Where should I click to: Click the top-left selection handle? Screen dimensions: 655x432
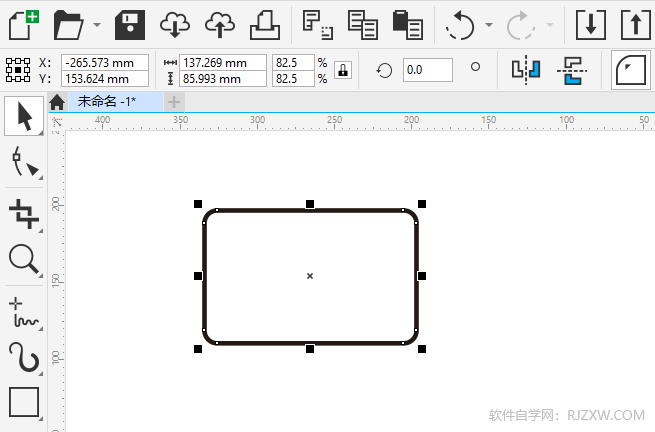(198, 204)
